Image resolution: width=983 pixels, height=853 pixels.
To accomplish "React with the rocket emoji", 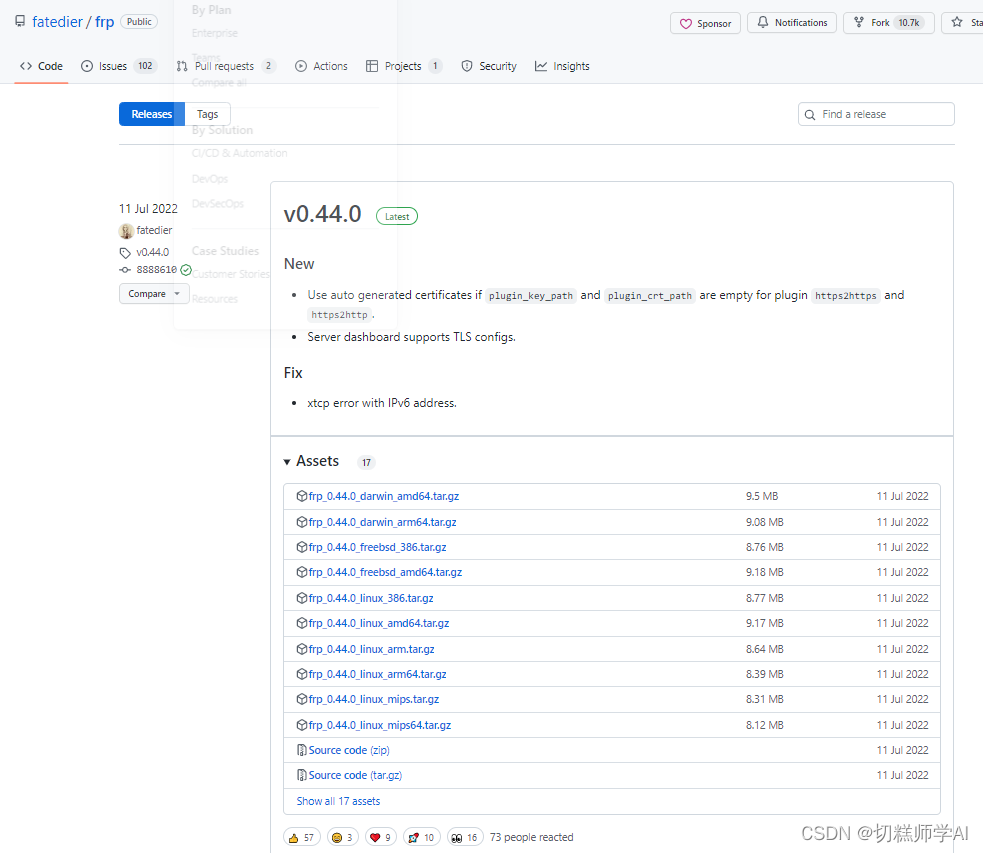I will (422, 837).
